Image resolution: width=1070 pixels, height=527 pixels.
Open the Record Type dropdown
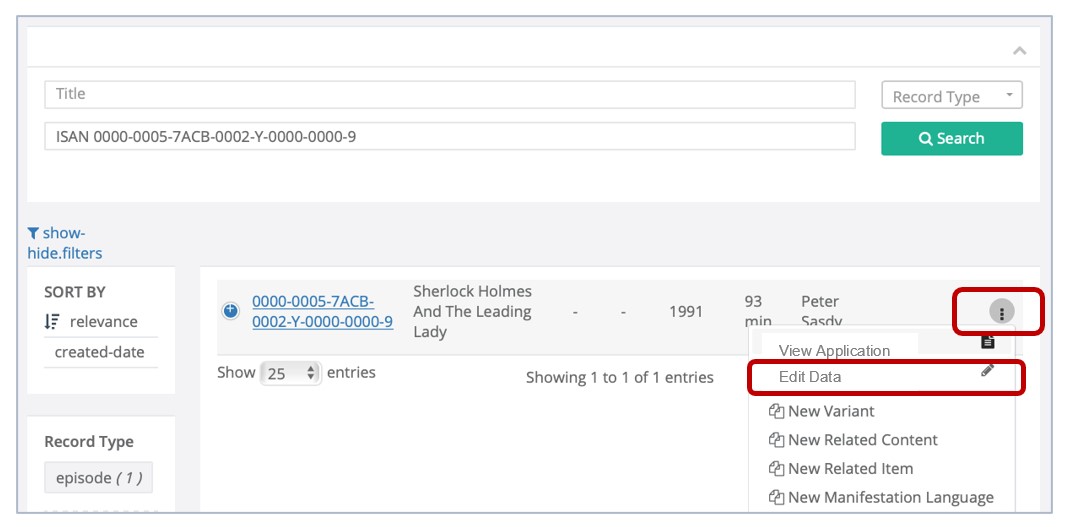point(952,96)
